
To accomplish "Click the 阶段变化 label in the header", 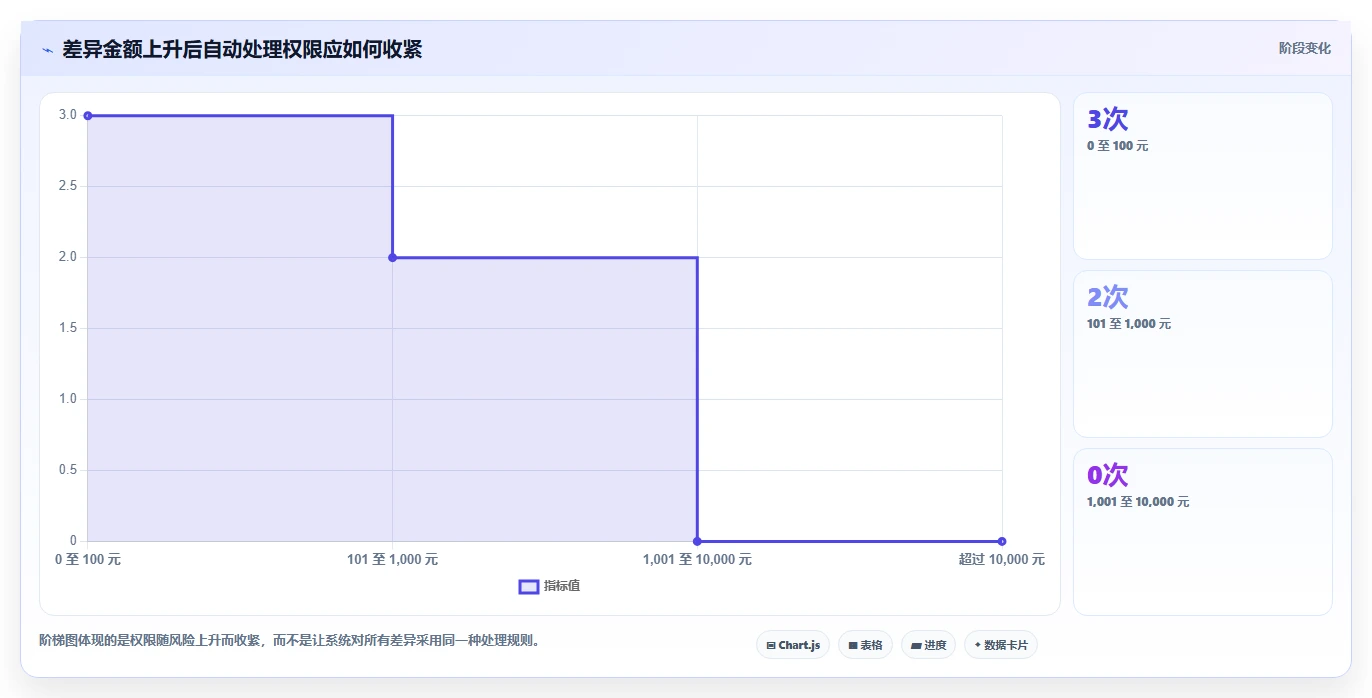I will point(1305,48).
